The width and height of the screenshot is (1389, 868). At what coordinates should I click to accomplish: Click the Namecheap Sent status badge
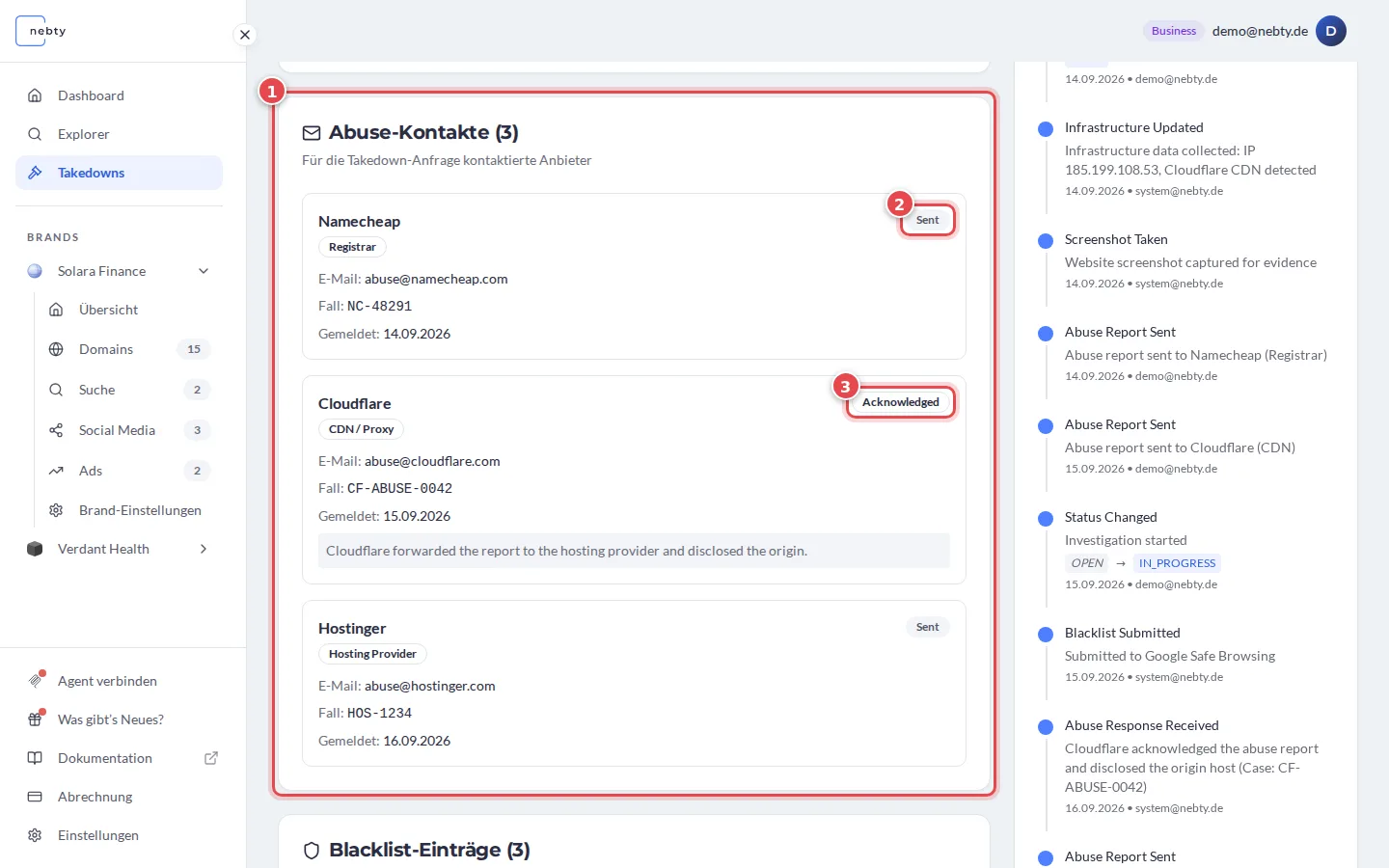click(x=927, y=220)
